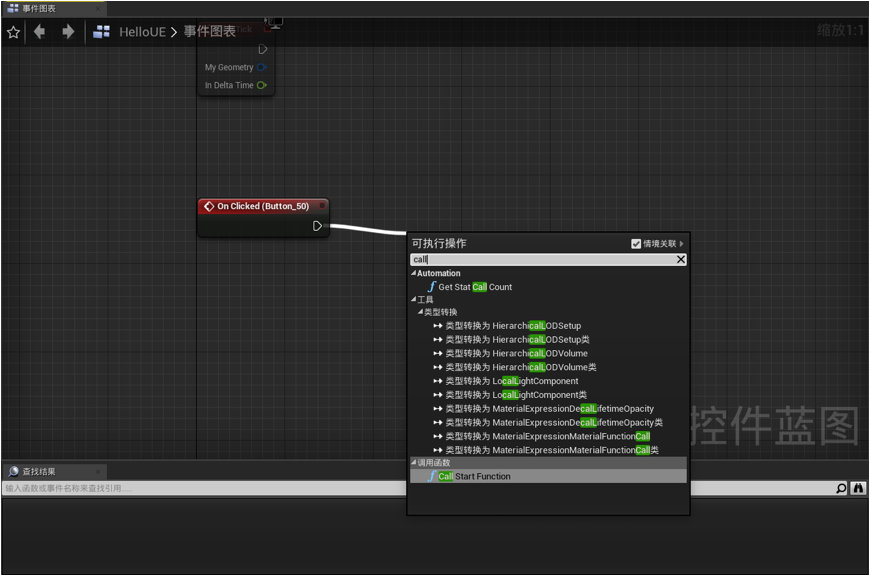Image resolution: width=869 pixels, height=576 pixels.
Task: Clear the action search with X
Action: 681,259
